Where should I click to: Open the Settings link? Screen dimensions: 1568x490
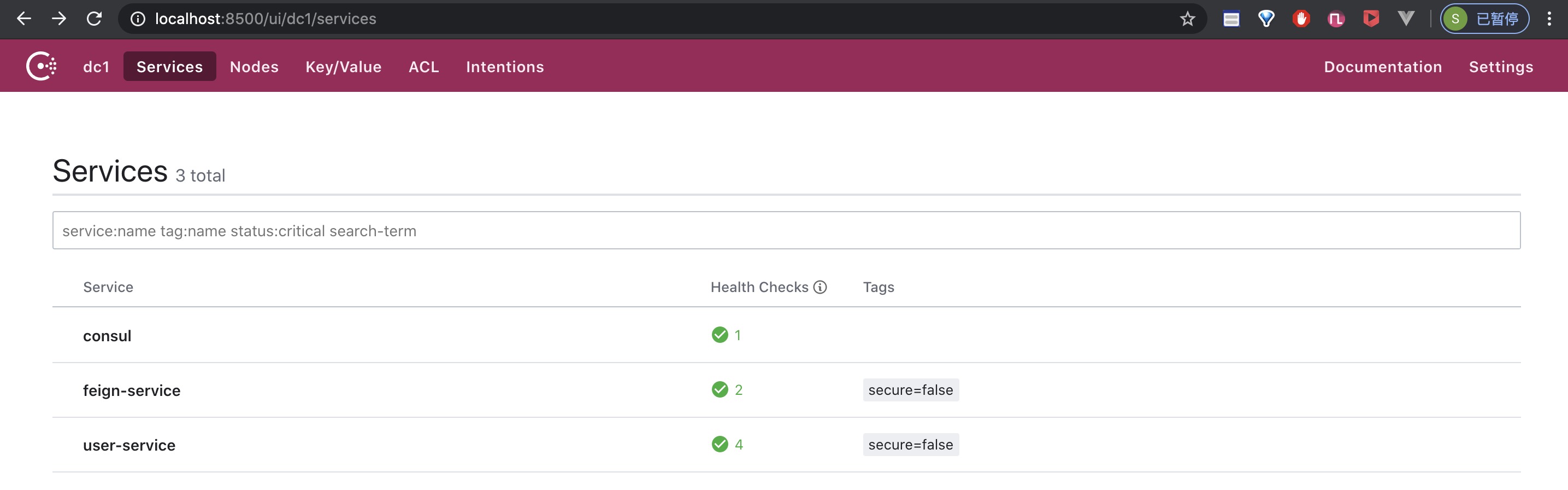[x=1500, y=66]
